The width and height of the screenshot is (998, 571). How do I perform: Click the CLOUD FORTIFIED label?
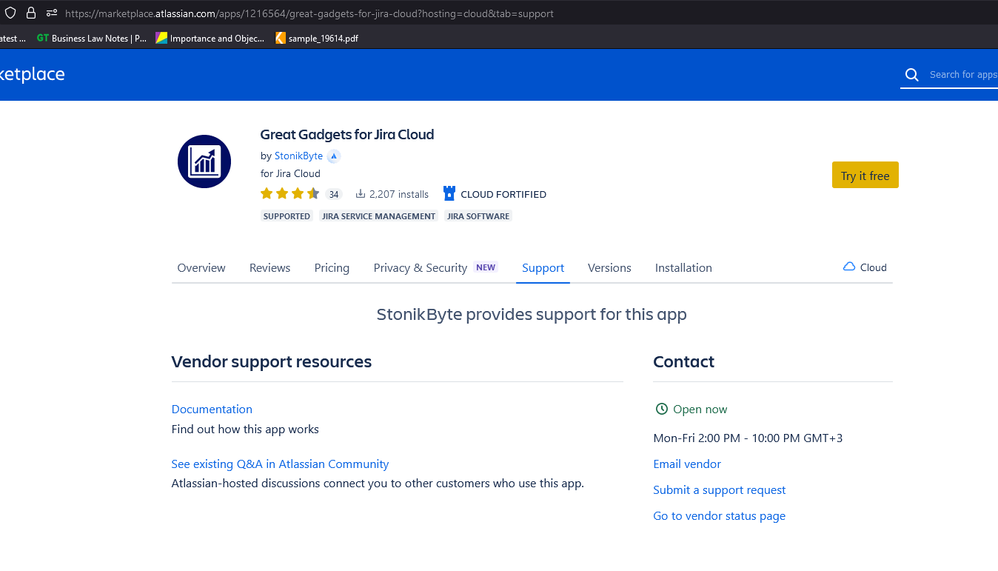pos(503,194)
